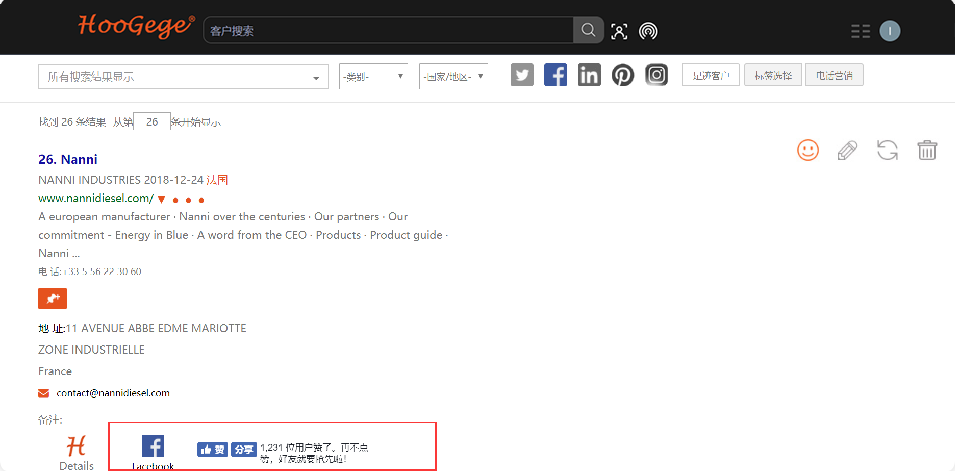Filter results by Instagram icon
The height and width of the screenshot is (471, 955).
click(657, 75)
